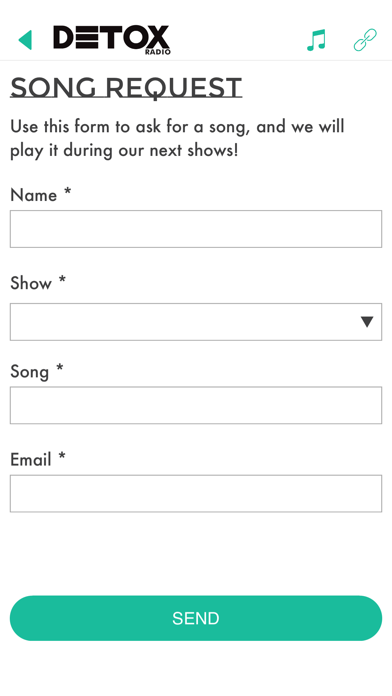Image resolution: width=392 pixels, height=696 pixels.
Task: Expand the Show dropdown triangle arrow
Action: point(367,322)
